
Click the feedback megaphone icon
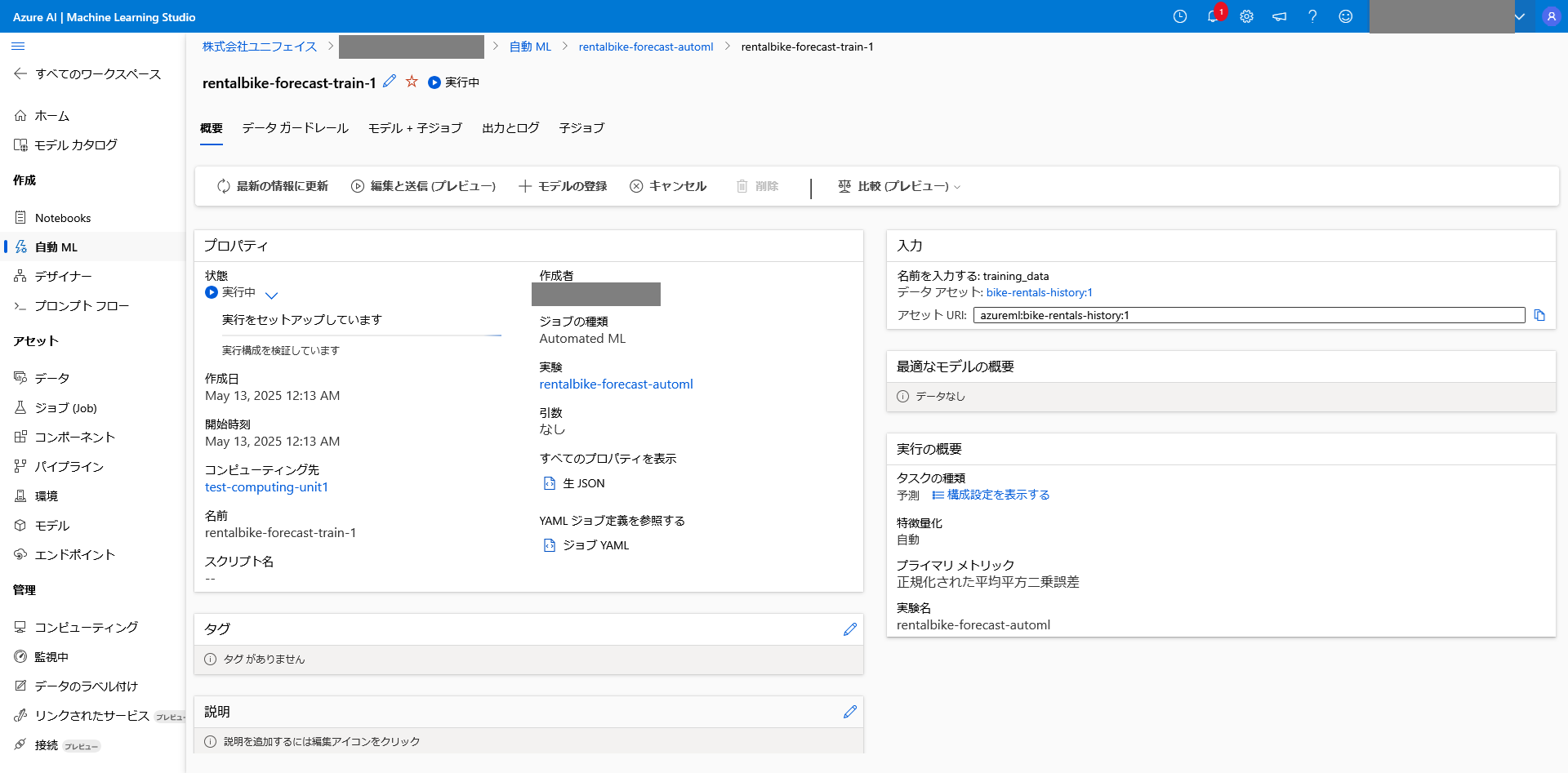click(x=1280, y=16)
